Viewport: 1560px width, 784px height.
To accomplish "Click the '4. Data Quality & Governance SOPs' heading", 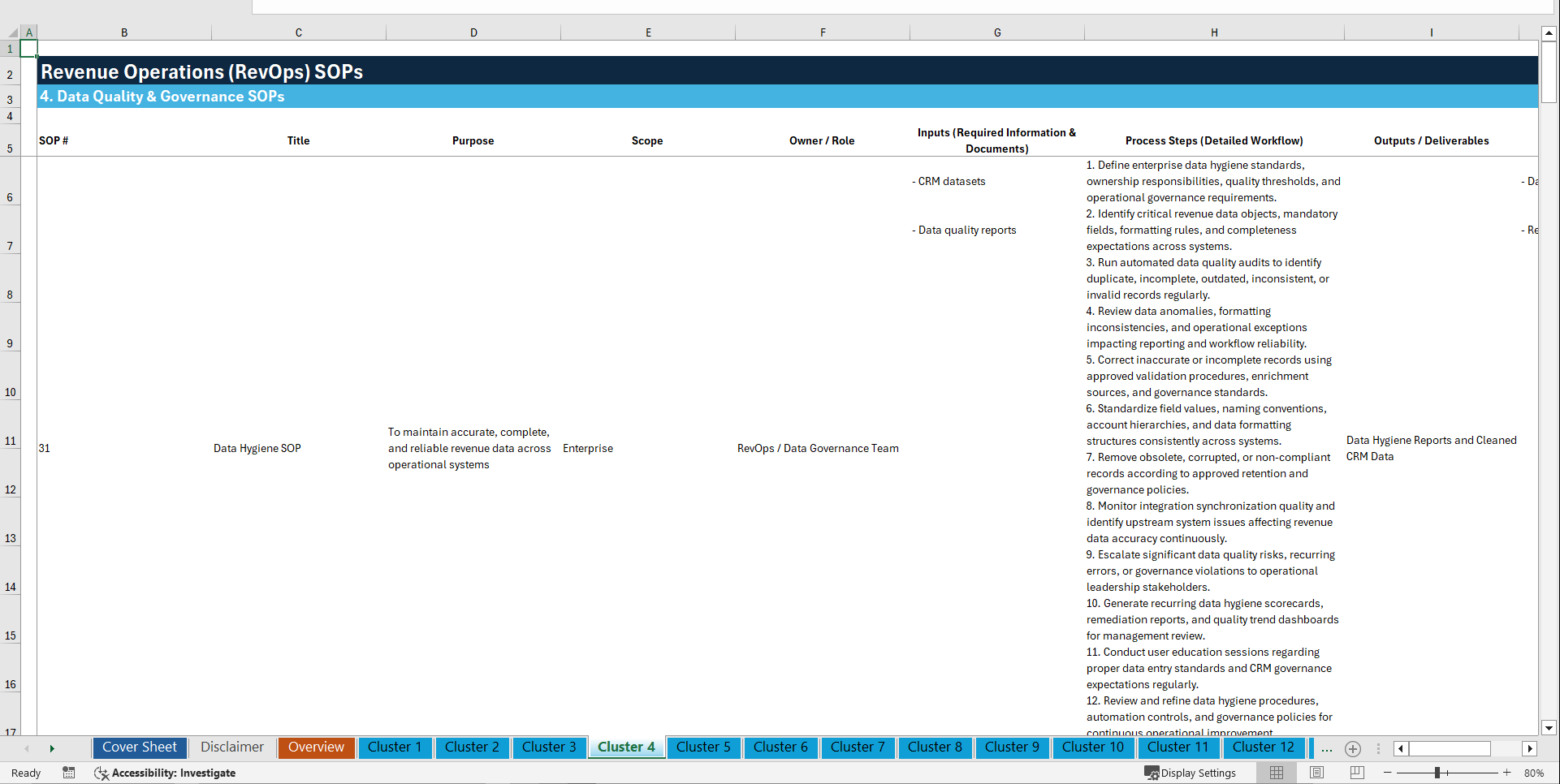I will (x=162, y=96).
